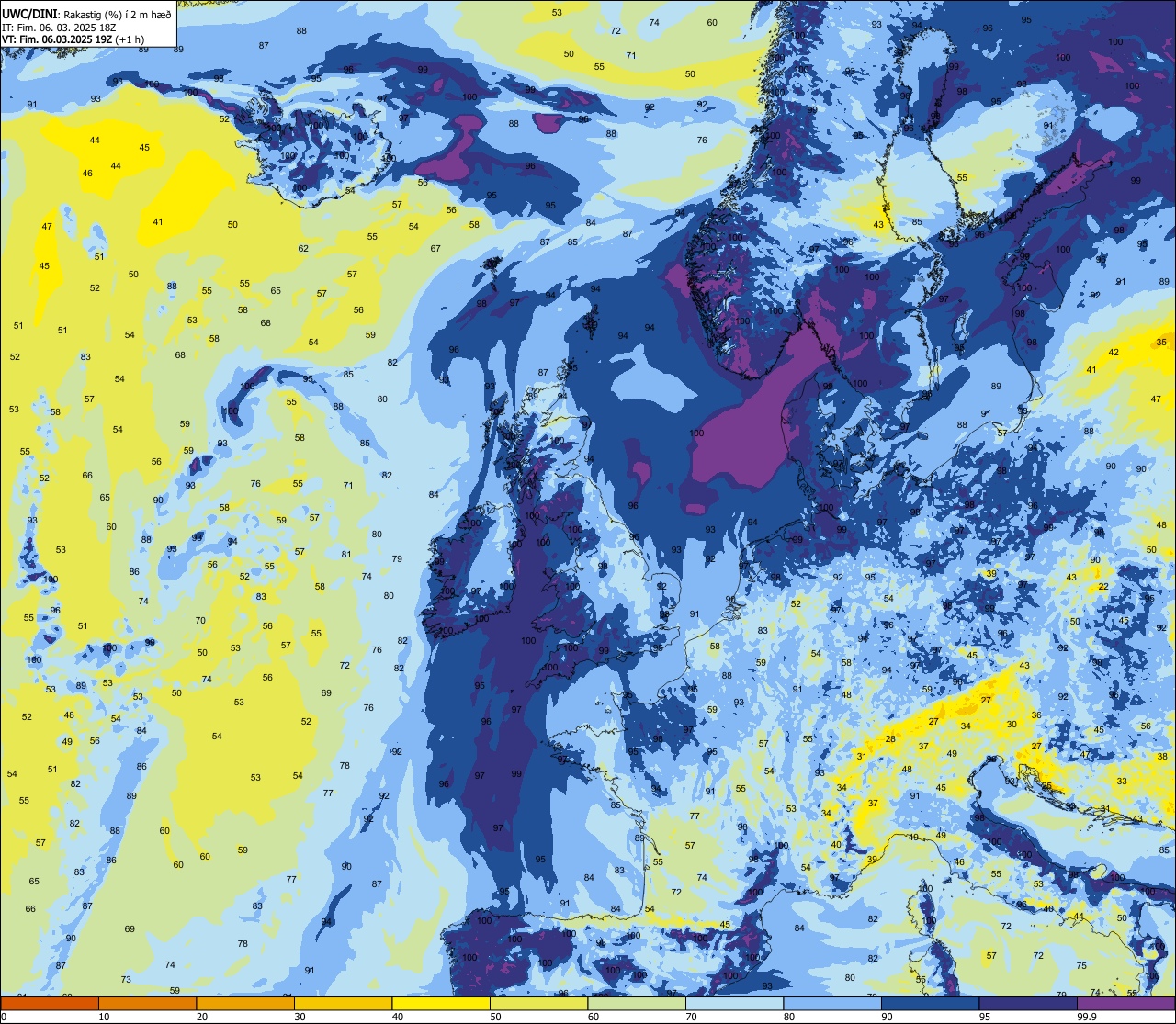The image size is (1176, 1024).
Task: Click the legend tick label '80'
Action: coord(789,1017)
